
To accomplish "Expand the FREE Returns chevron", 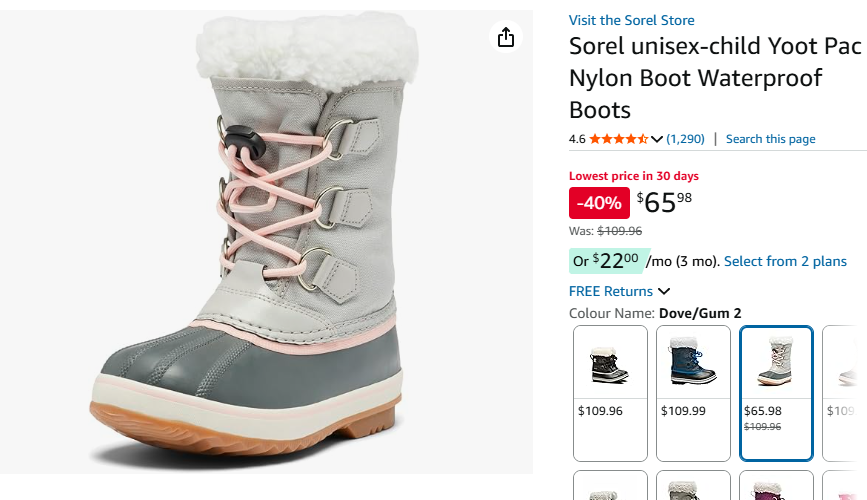I will click(x=664, y=292).
